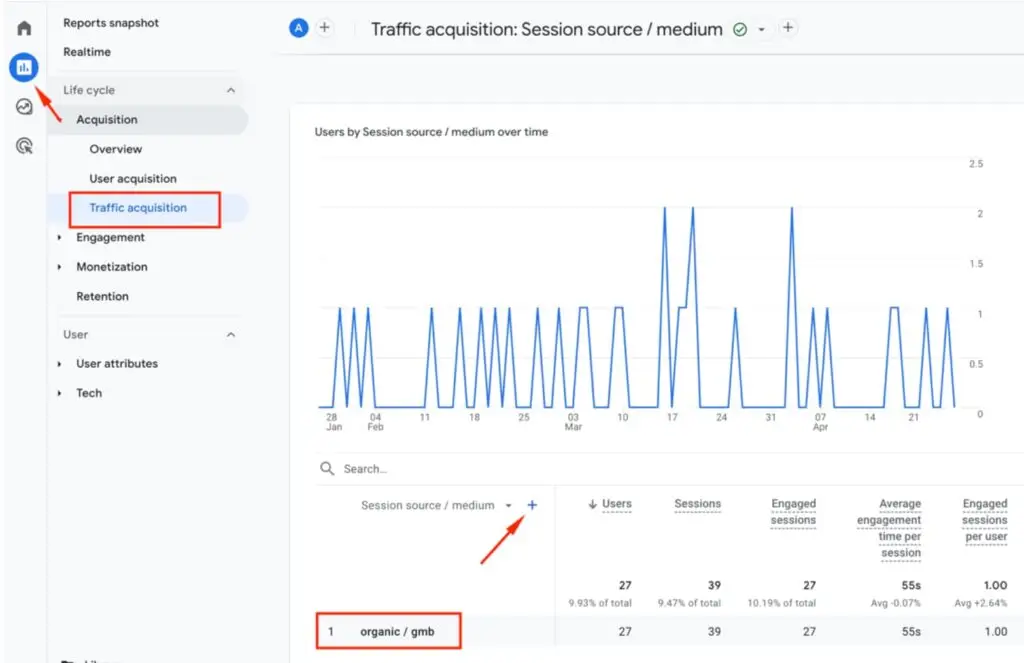Go to Realtime report
Image resolution: width=1024 pixels, height=663 pixels.
point(87,52)
